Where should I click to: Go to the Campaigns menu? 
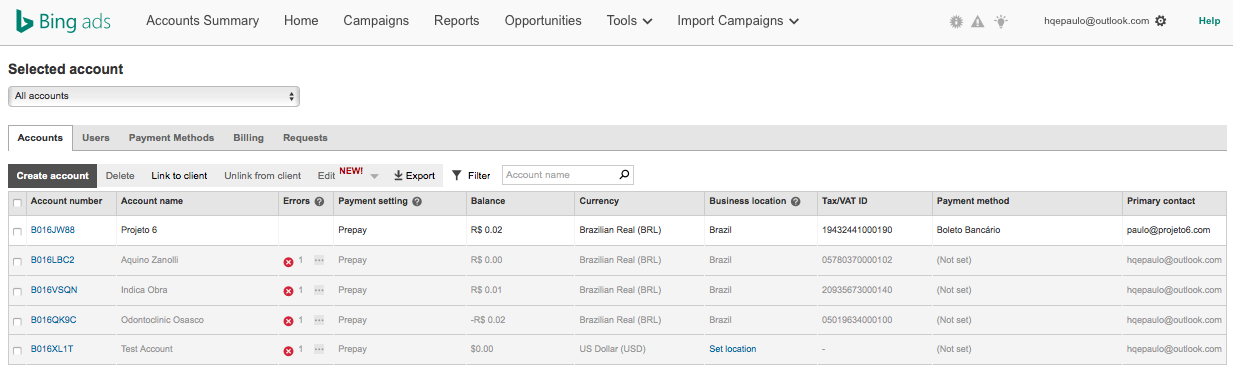[x=376, y=20]
